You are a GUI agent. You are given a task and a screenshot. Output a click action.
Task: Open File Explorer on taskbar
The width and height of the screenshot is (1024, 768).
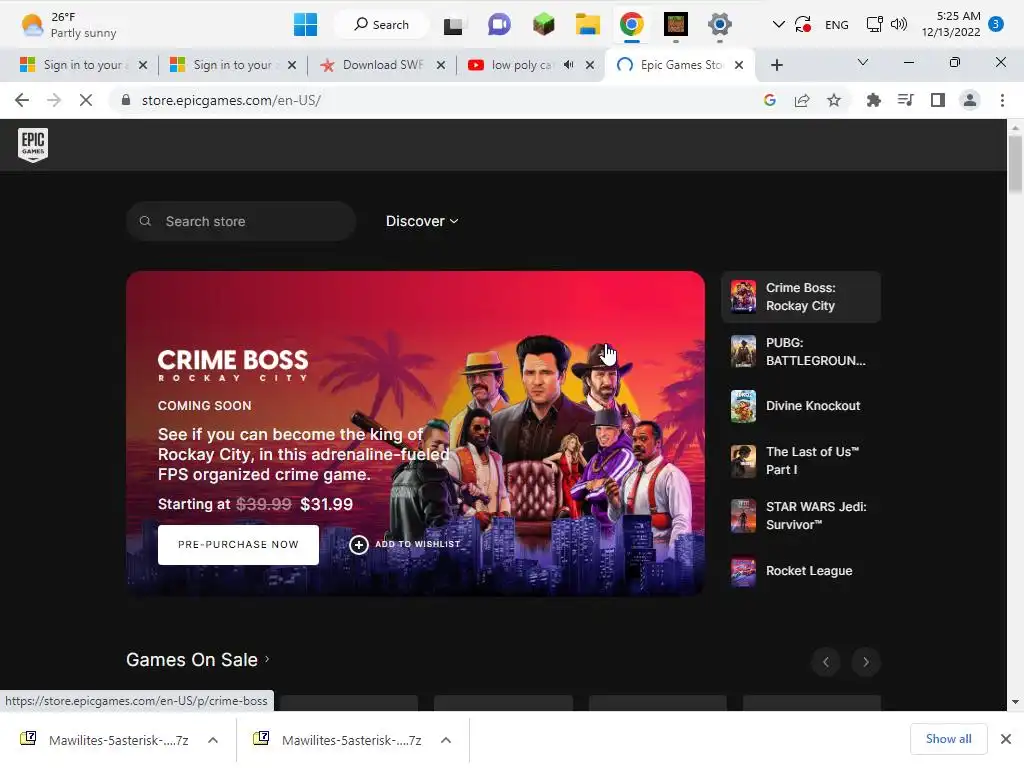(587, 25)
